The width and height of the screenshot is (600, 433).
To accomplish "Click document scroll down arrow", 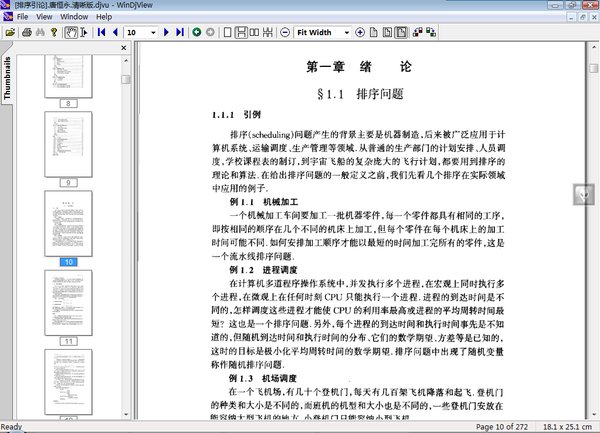I will 594,414.
